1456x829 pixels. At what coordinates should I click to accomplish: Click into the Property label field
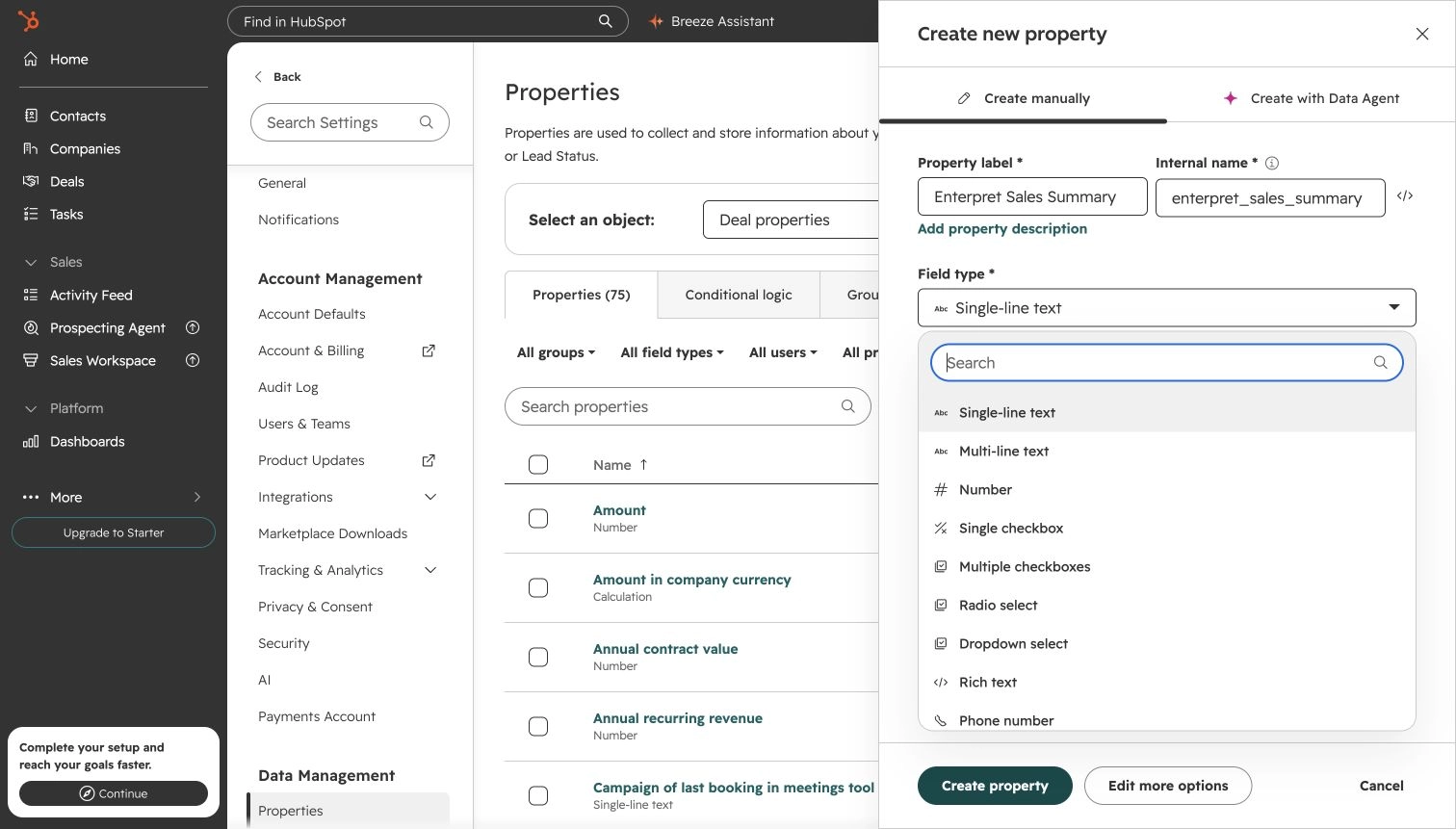(x=1032, y=196)
